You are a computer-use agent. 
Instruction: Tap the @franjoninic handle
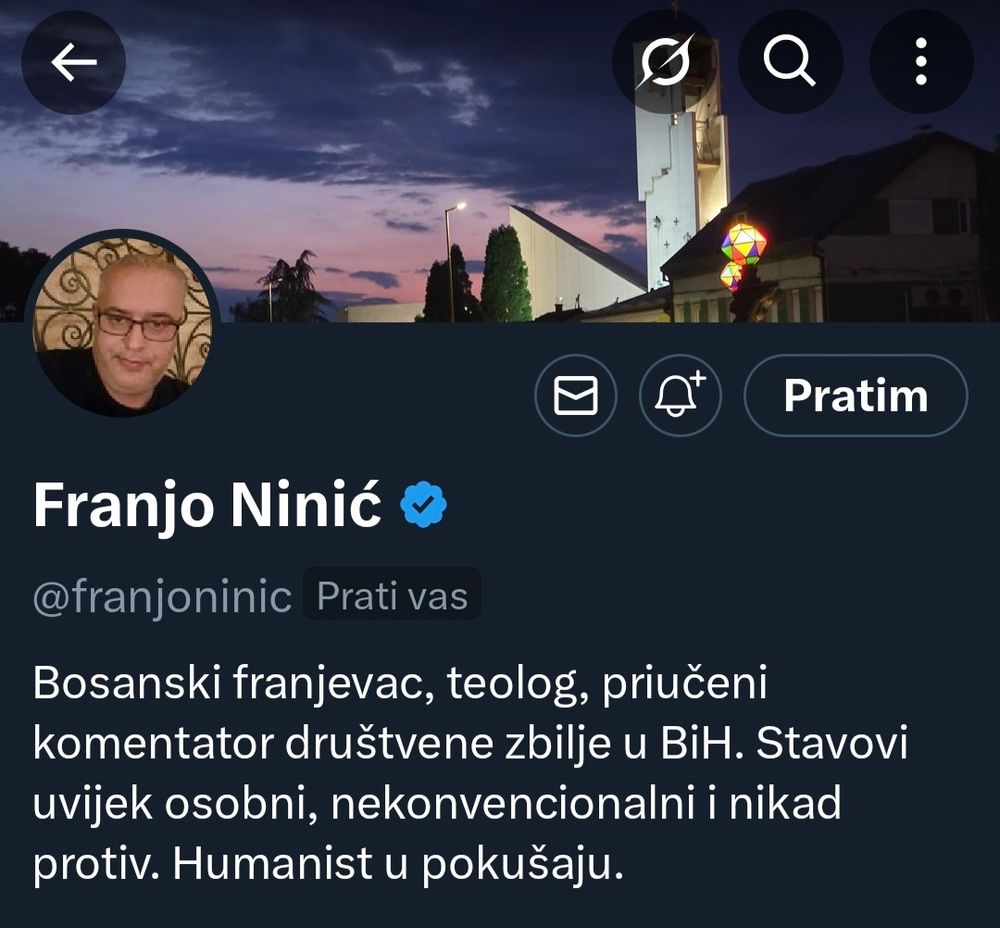coord(162,597)
